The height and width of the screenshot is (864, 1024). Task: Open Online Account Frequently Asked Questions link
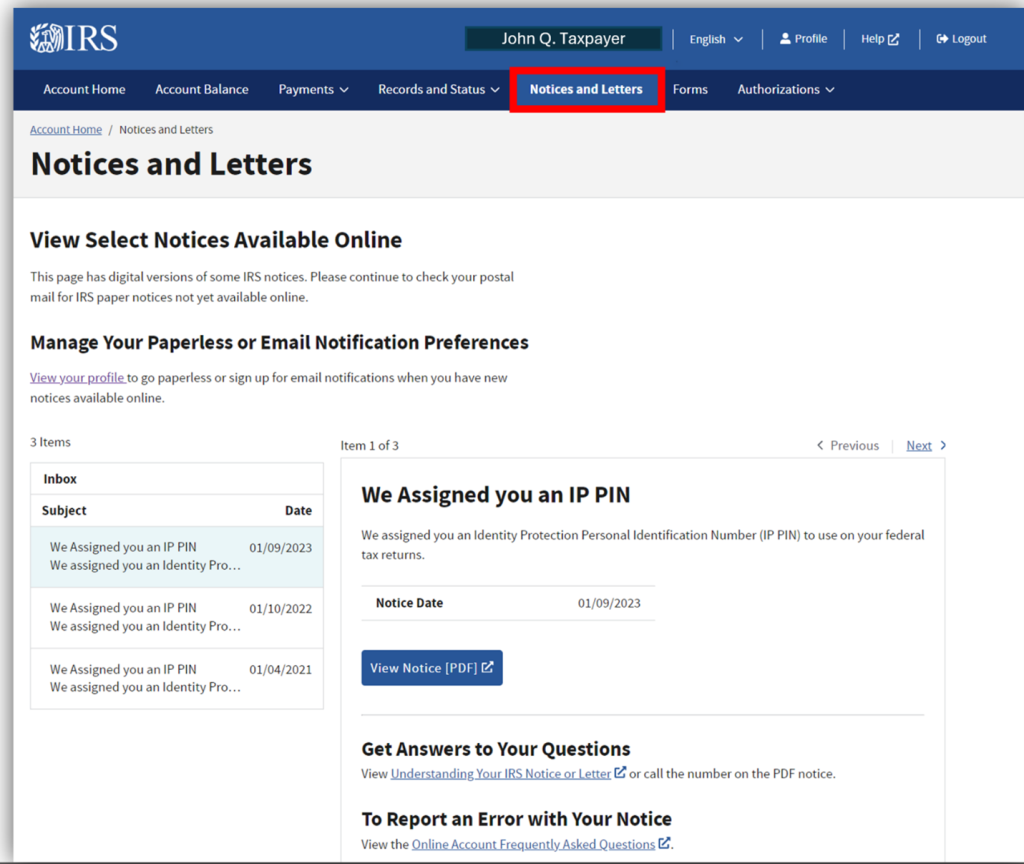click(533, 844)
